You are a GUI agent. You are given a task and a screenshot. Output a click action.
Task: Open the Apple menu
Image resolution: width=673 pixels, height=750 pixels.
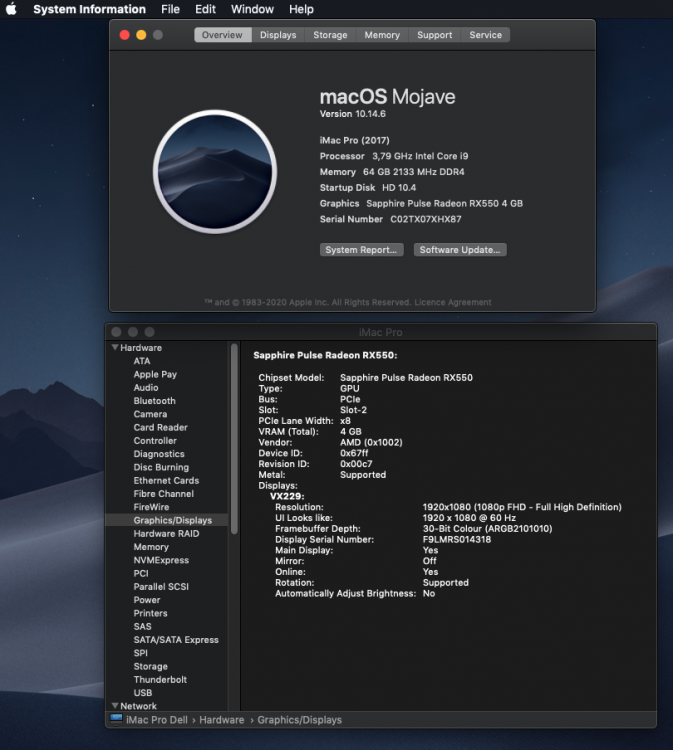pyautogui.click(x=11, y=9)
